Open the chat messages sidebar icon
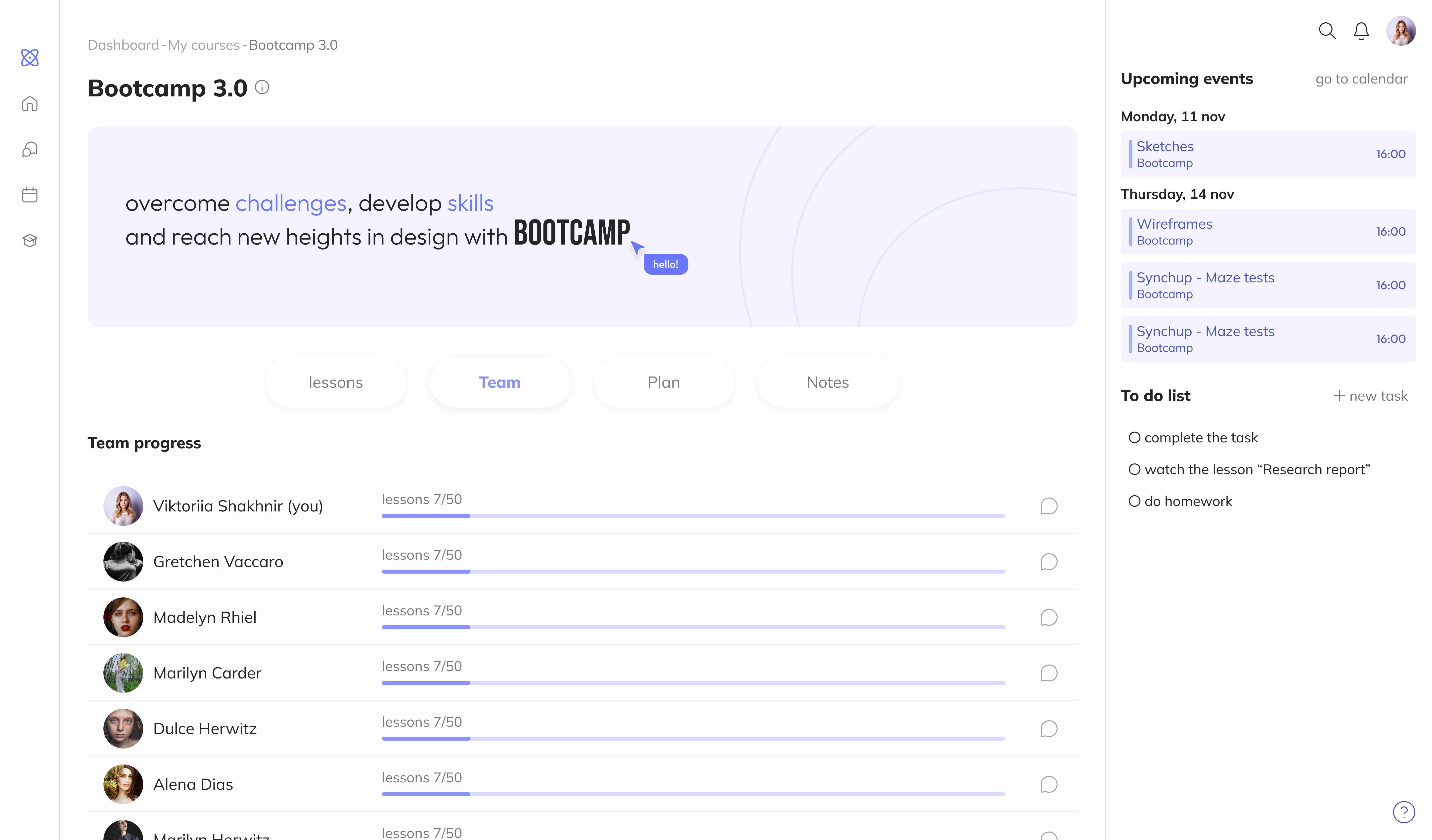 click(x=30, y=149)
